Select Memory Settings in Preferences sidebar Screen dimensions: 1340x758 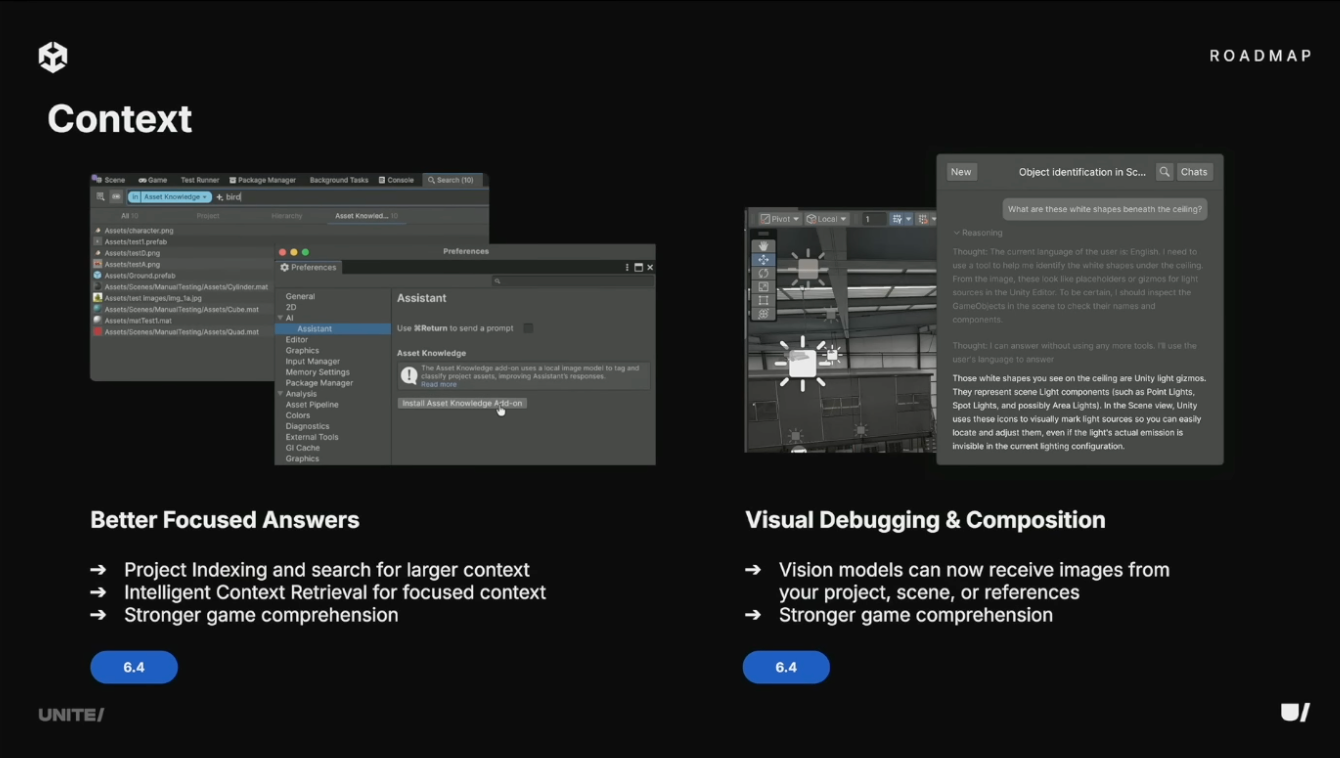tap(317, 372)
